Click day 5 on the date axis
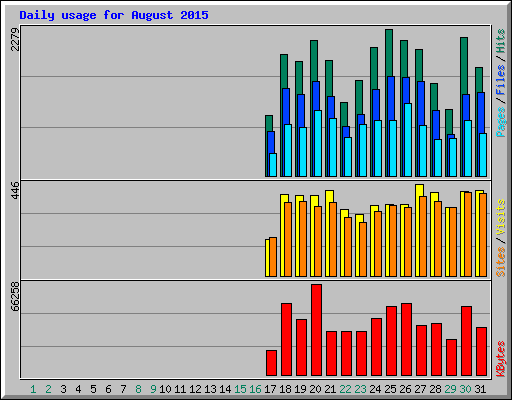Image resolution: width=512 pixels, height=400 pixels. 93,389
